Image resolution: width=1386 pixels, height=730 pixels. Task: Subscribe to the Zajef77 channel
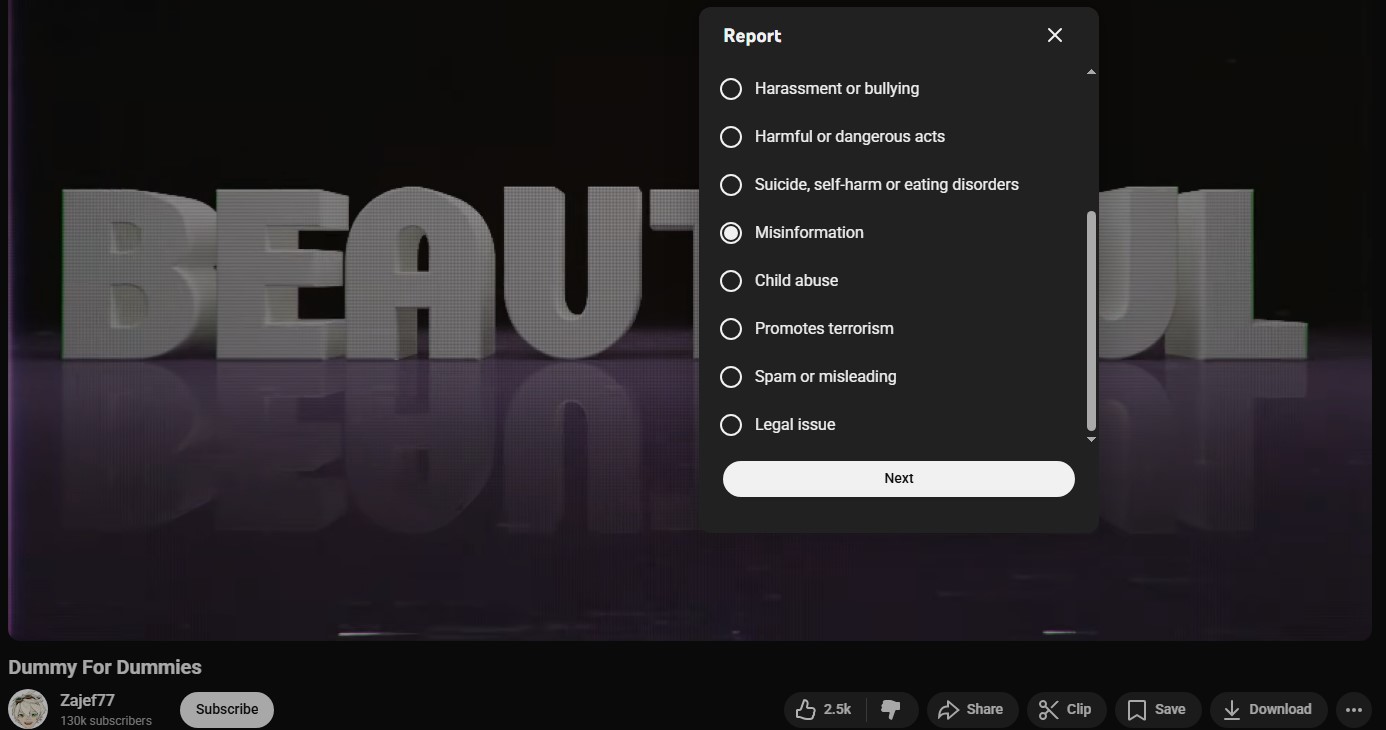pos(227,710)
